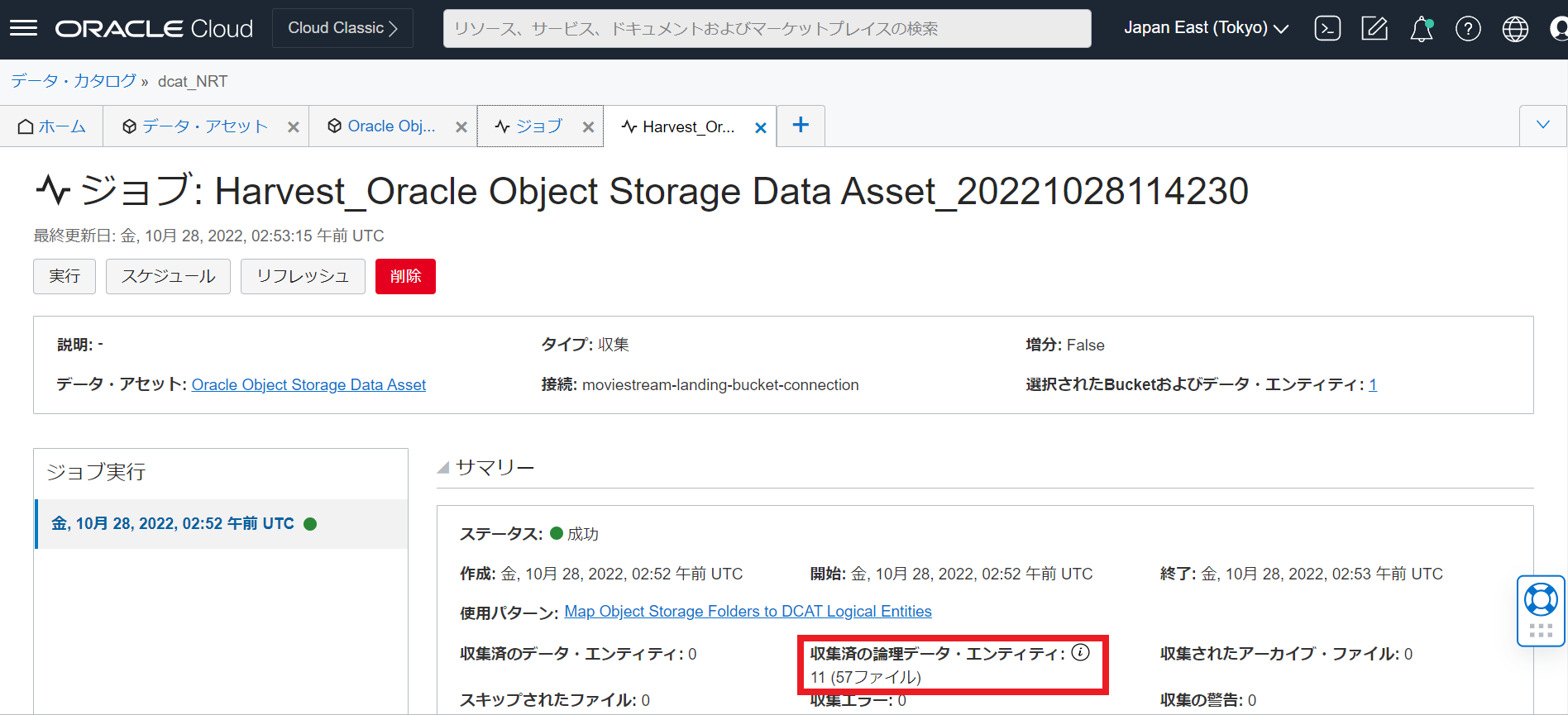1568x715 pixels.
Task: Open Oracle Object Storage Data Asset link
Action: point(308,384)
